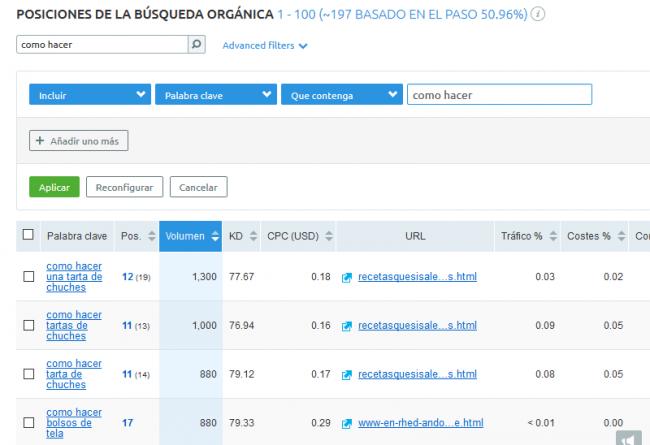The image size is (650, 445).
Task: Check the 'como hacer una tarta de chuches' row
Action: pyautogui.click(x=29, y=276)
